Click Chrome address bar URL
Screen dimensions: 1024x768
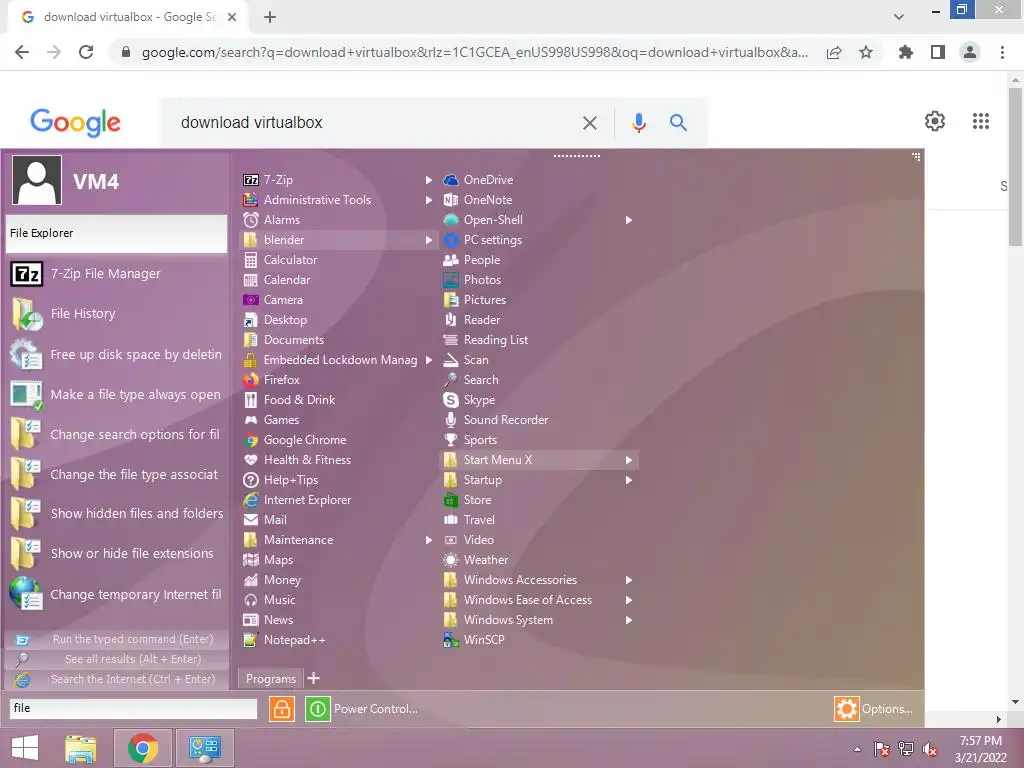[475, 52]
